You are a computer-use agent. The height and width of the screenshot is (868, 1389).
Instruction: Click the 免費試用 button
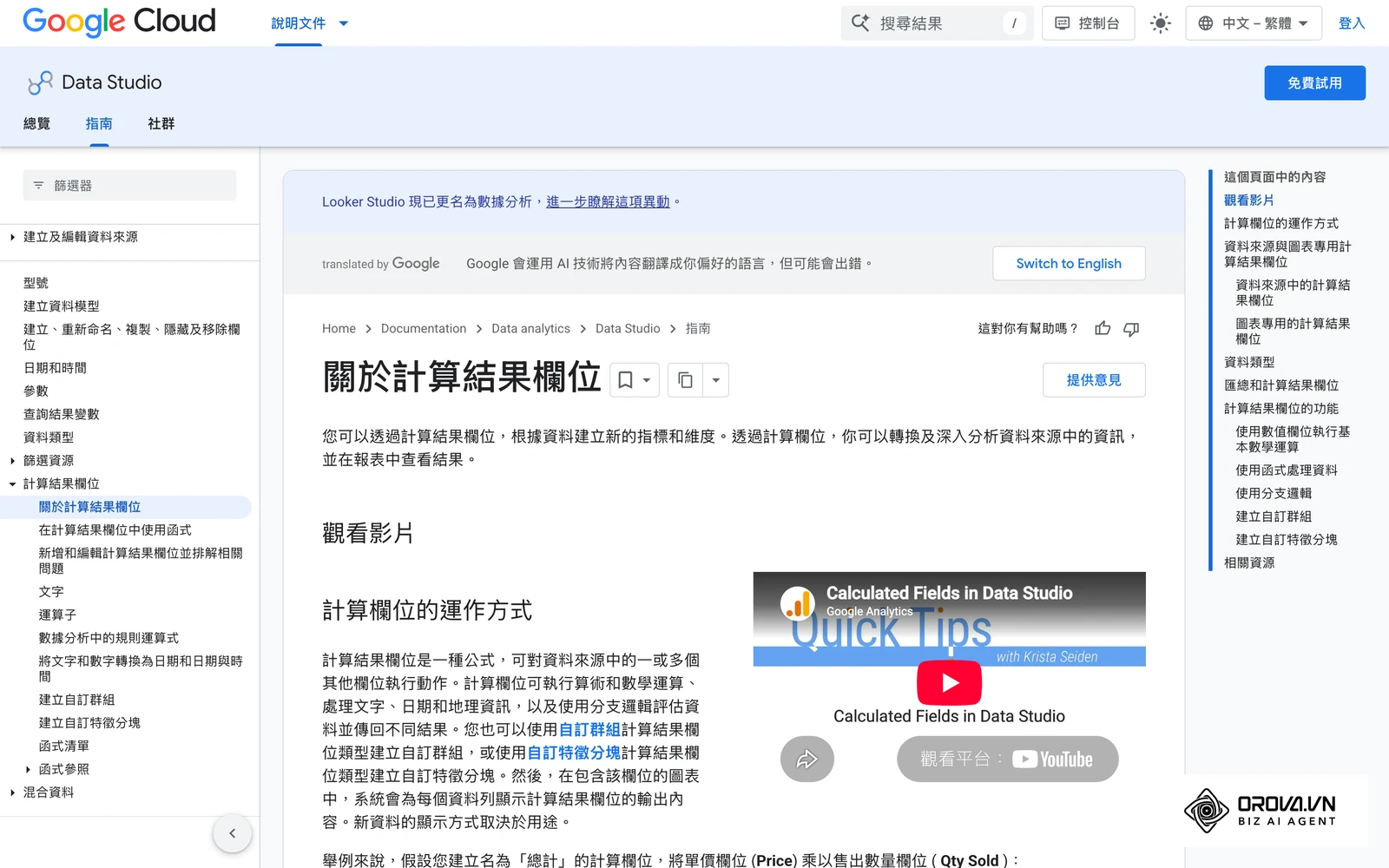1314,83
